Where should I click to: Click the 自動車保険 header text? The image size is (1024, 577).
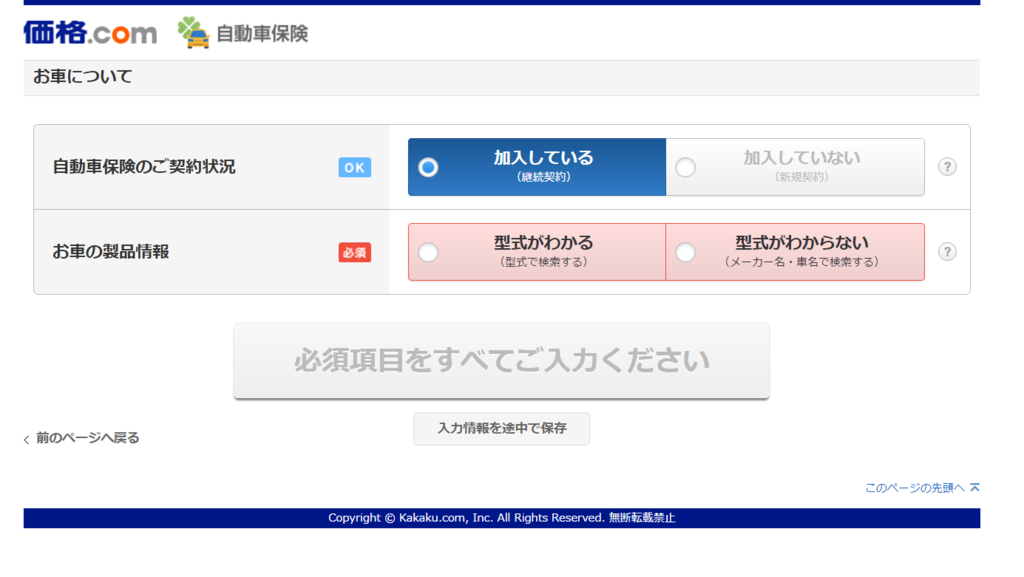coord(262,33)
